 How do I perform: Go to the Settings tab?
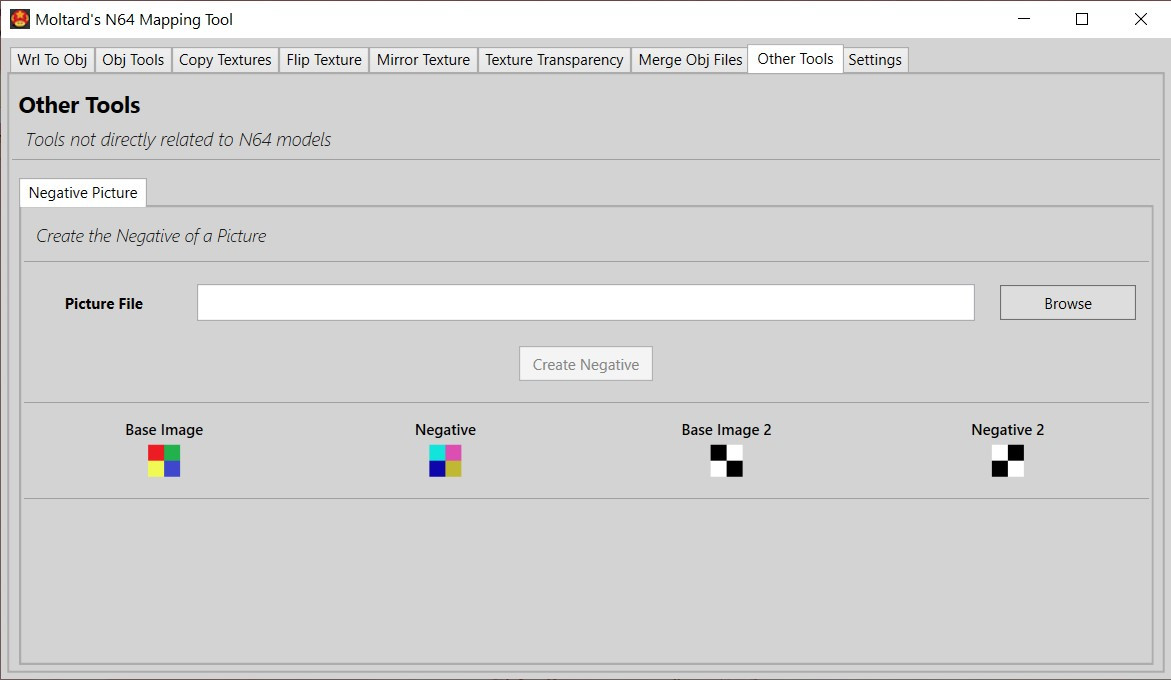[875, 59]
